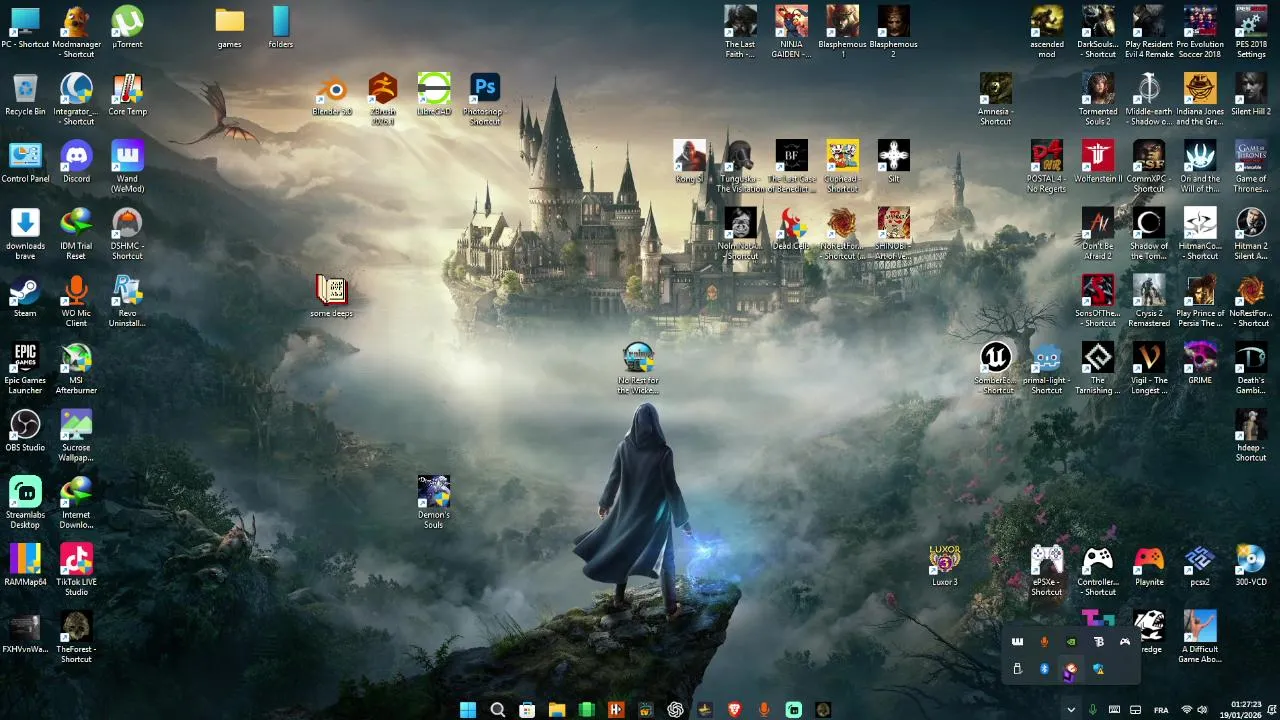
Task: Open the Bluetooth tray icon
Action: pyautogui.click(x=1044, y=668)
